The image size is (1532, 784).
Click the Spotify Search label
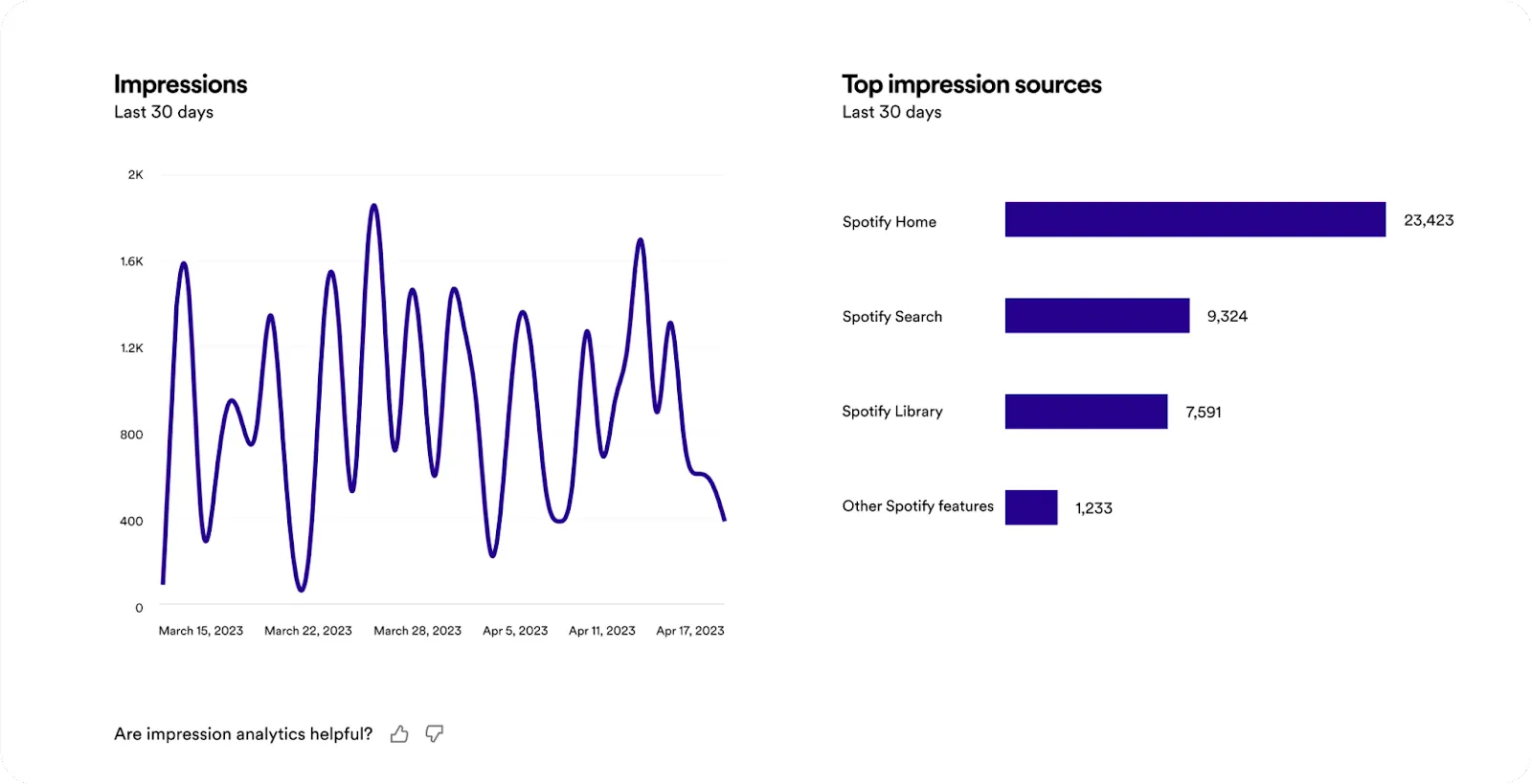pos(892,317)
